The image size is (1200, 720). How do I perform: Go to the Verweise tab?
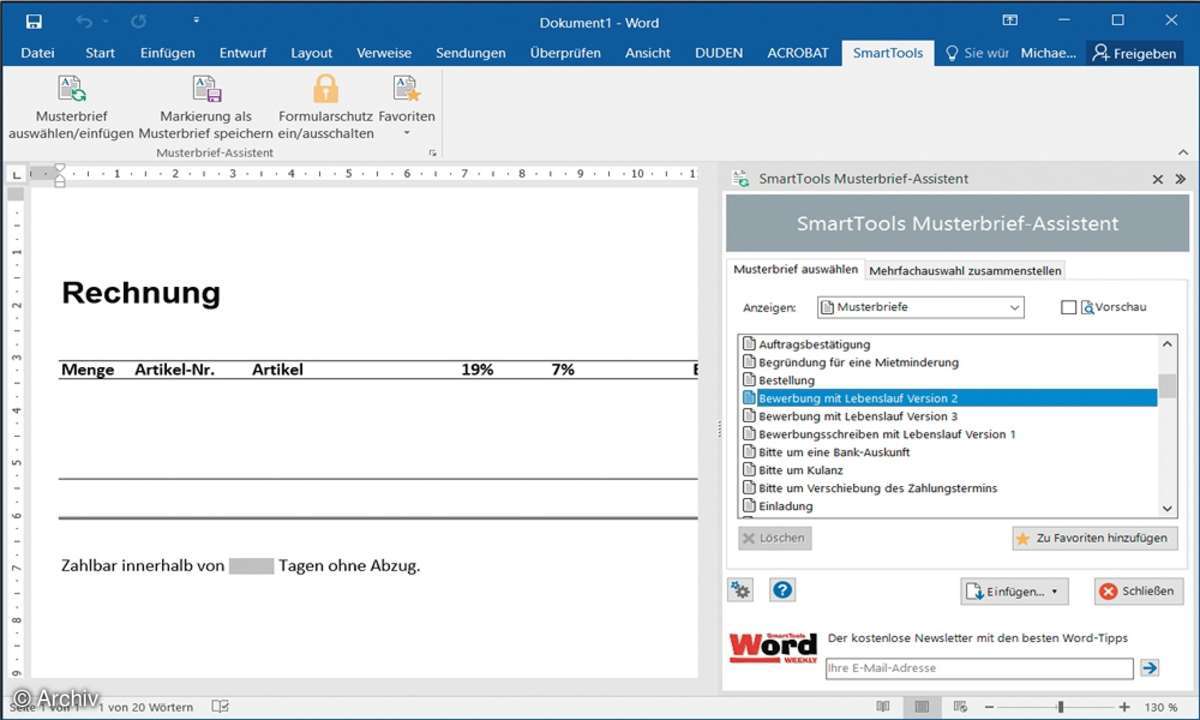click(384, 53)
